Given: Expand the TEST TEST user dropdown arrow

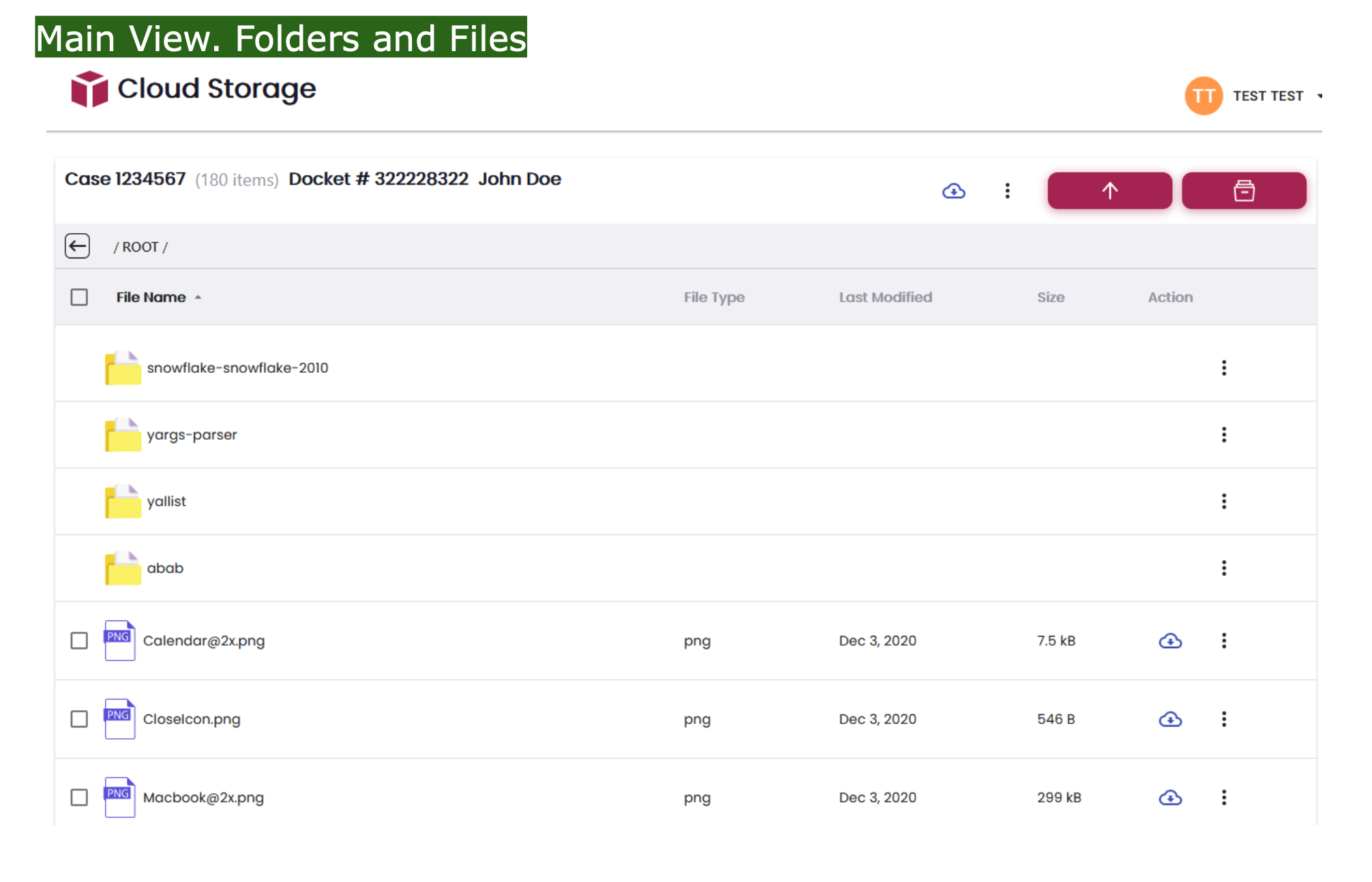Looking at the screenshot, I should click(1320, 96).
